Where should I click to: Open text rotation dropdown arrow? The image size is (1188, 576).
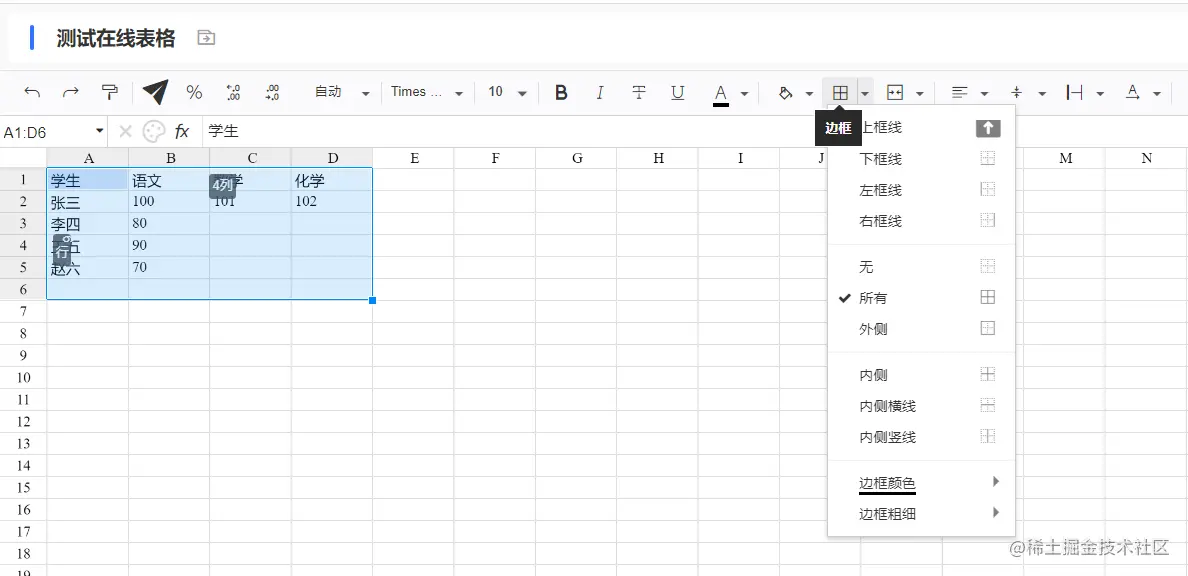coord(1157,94)
